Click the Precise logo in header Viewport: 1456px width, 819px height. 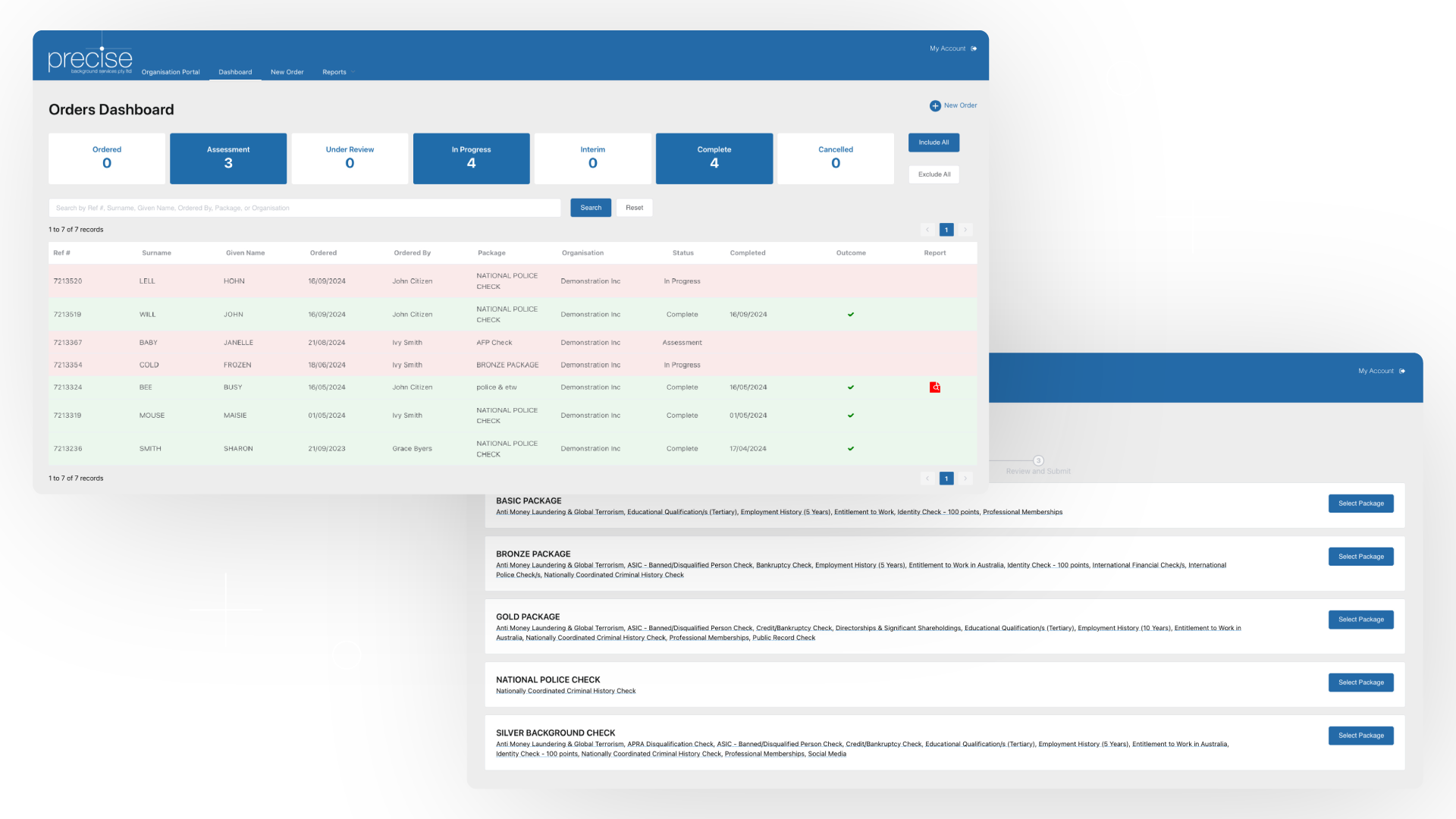(89, 59)
